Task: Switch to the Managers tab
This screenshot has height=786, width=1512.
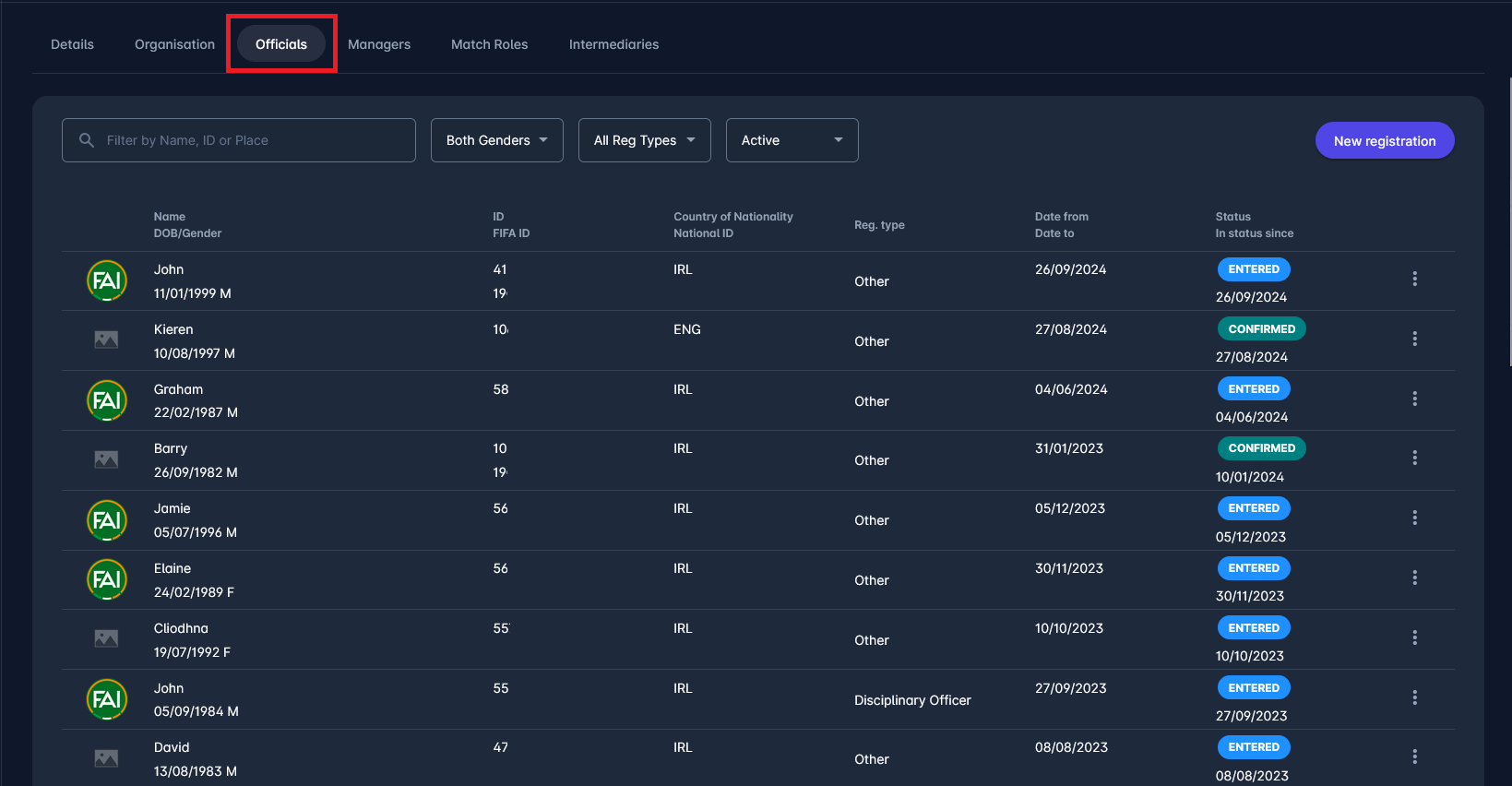Action: coord(378,44)
